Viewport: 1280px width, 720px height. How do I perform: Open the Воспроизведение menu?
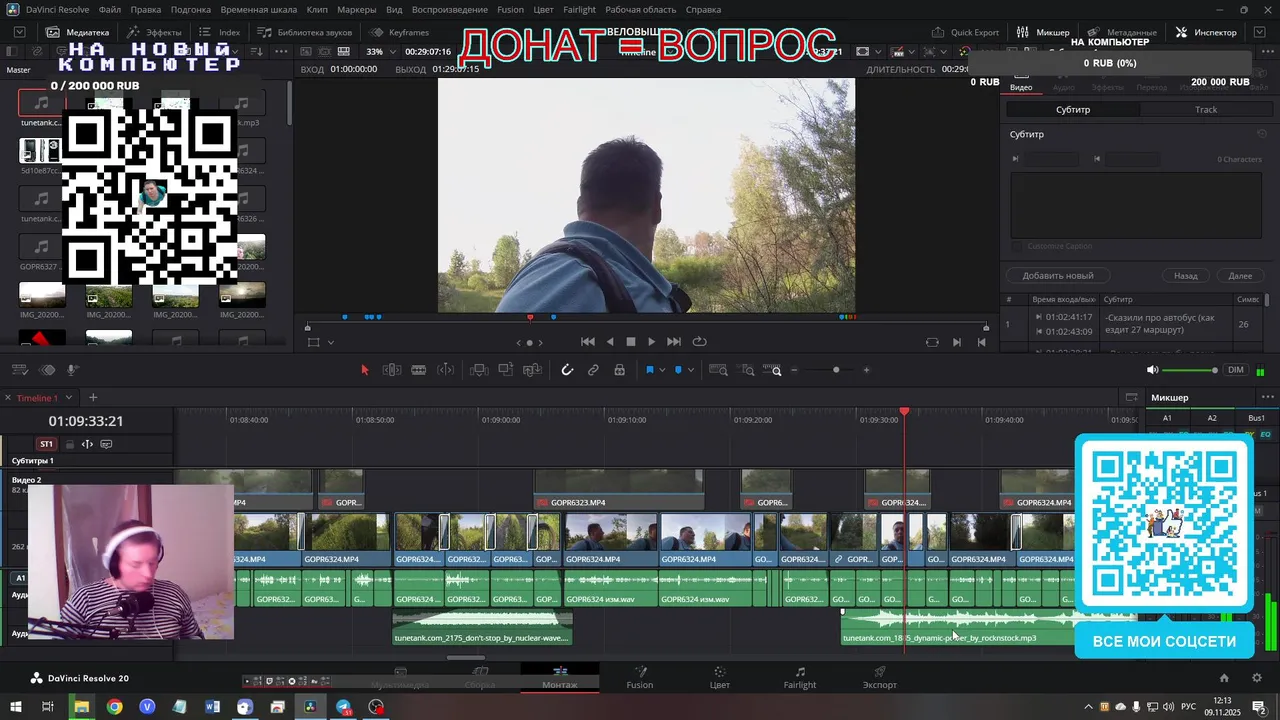[x=449, y=9]
